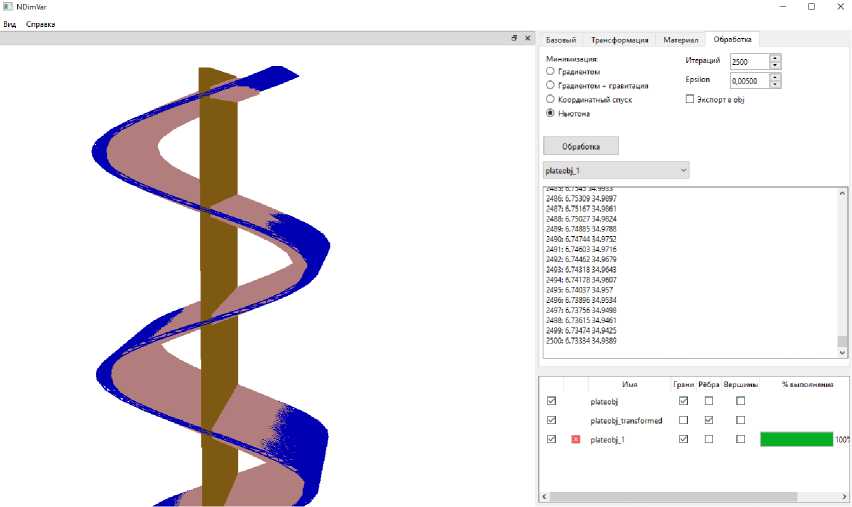This screenshot has height=507, width=852.
Task: Uncheck Грани for the plateobj_1 row
Action: click(684, 439)
